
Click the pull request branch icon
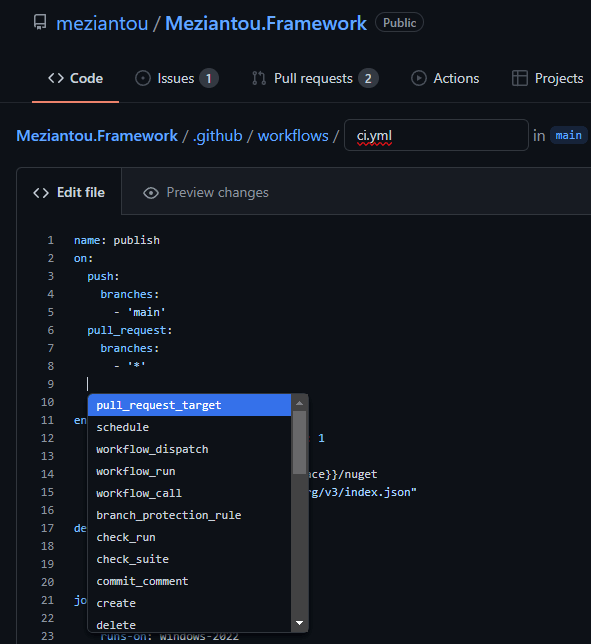[x=259, y=78]
